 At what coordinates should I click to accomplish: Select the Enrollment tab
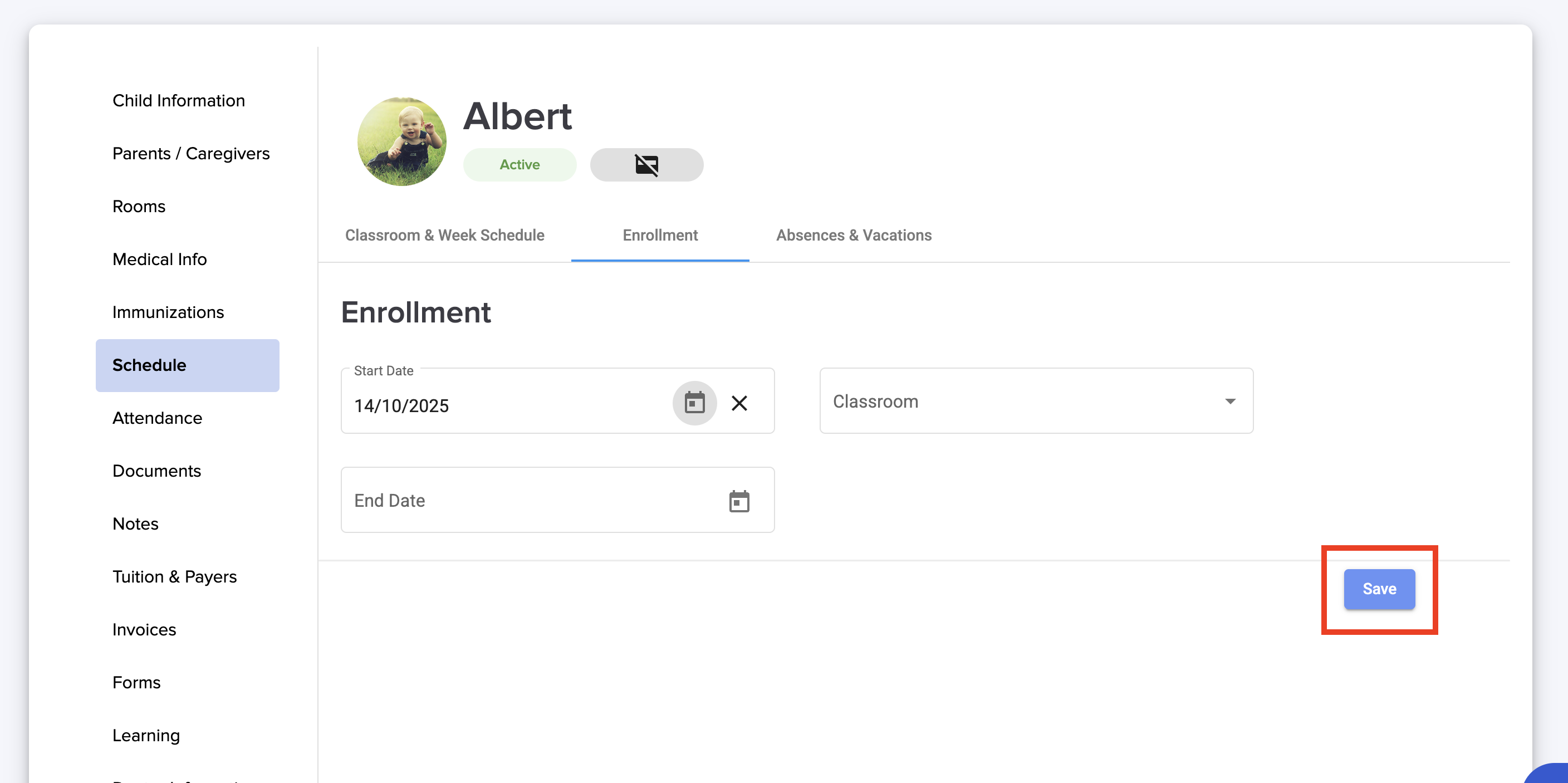click(x=660, y=235)
